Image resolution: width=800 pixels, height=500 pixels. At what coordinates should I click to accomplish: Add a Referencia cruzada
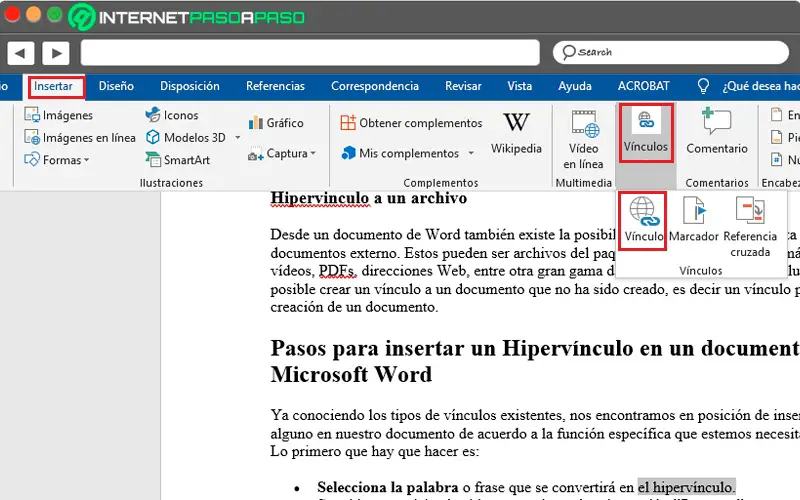(x=749, y=224)
